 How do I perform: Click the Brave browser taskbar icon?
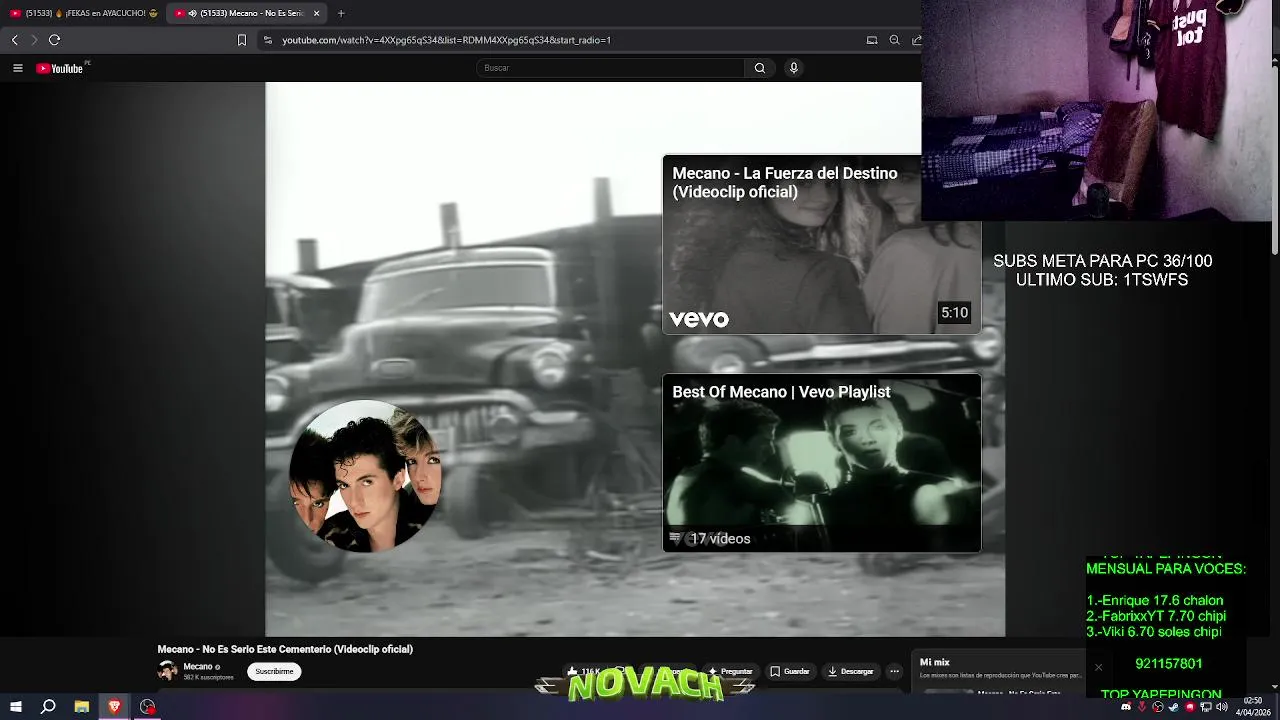(x=115, y=707)
